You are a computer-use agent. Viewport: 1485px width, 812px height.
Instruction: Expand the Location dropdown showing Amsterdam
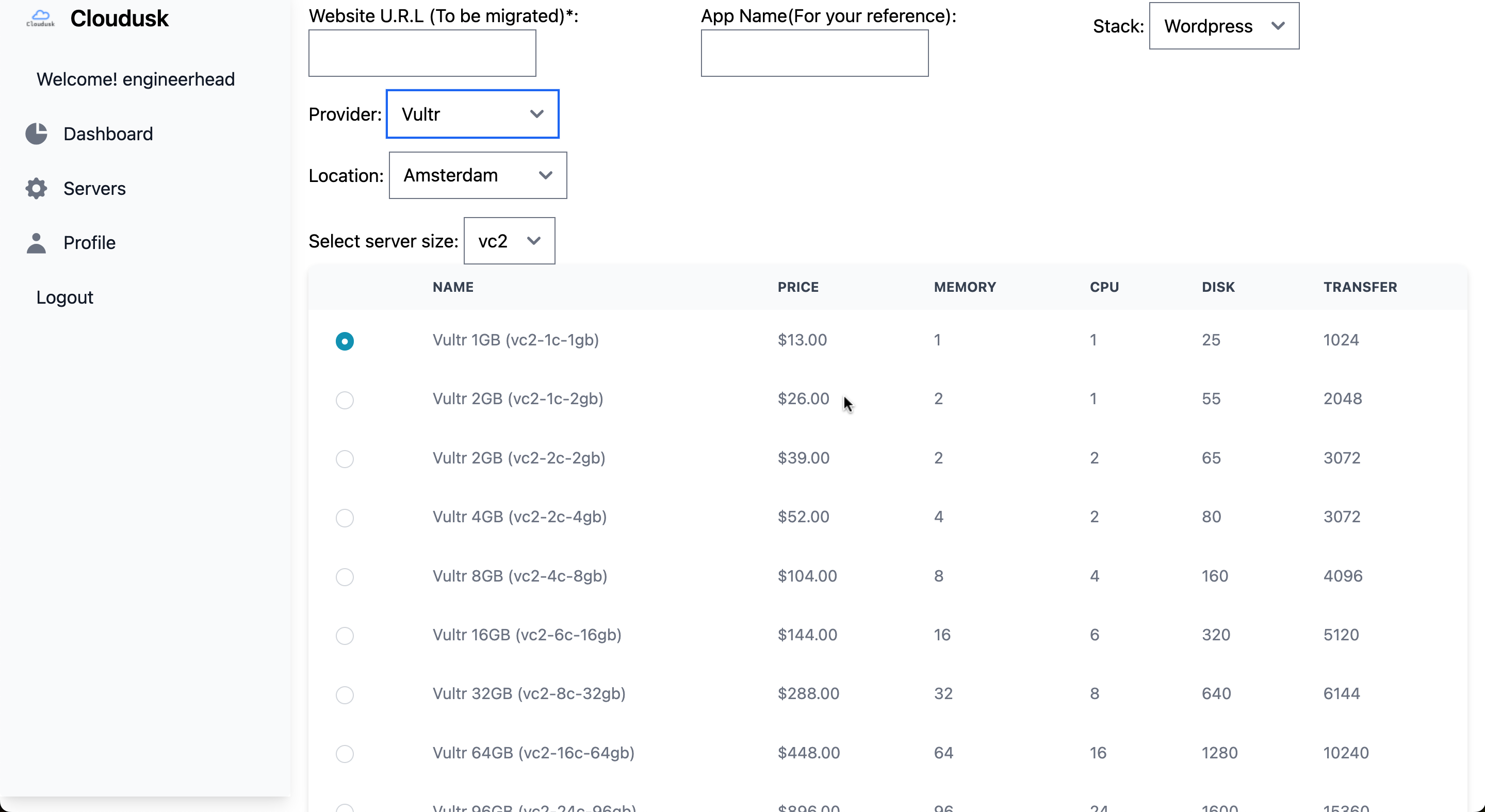(x=477, y=175)
